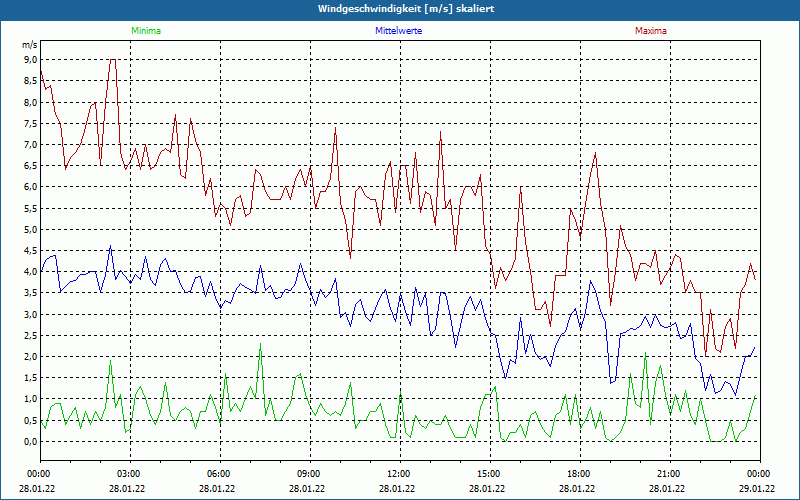Click the 7,0 y-axis value

[x=31, y=144]
